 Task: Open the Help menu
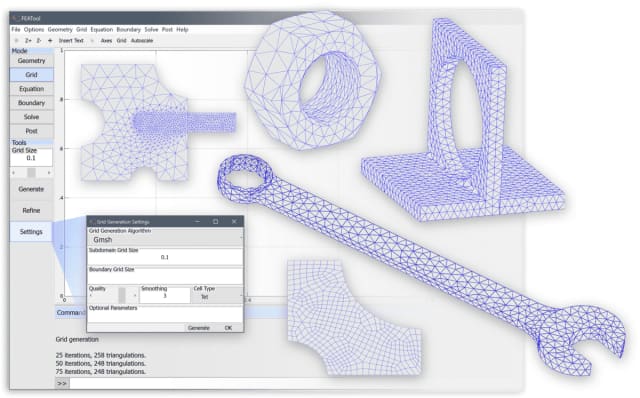pyautogui.click(x=182, y=29)
